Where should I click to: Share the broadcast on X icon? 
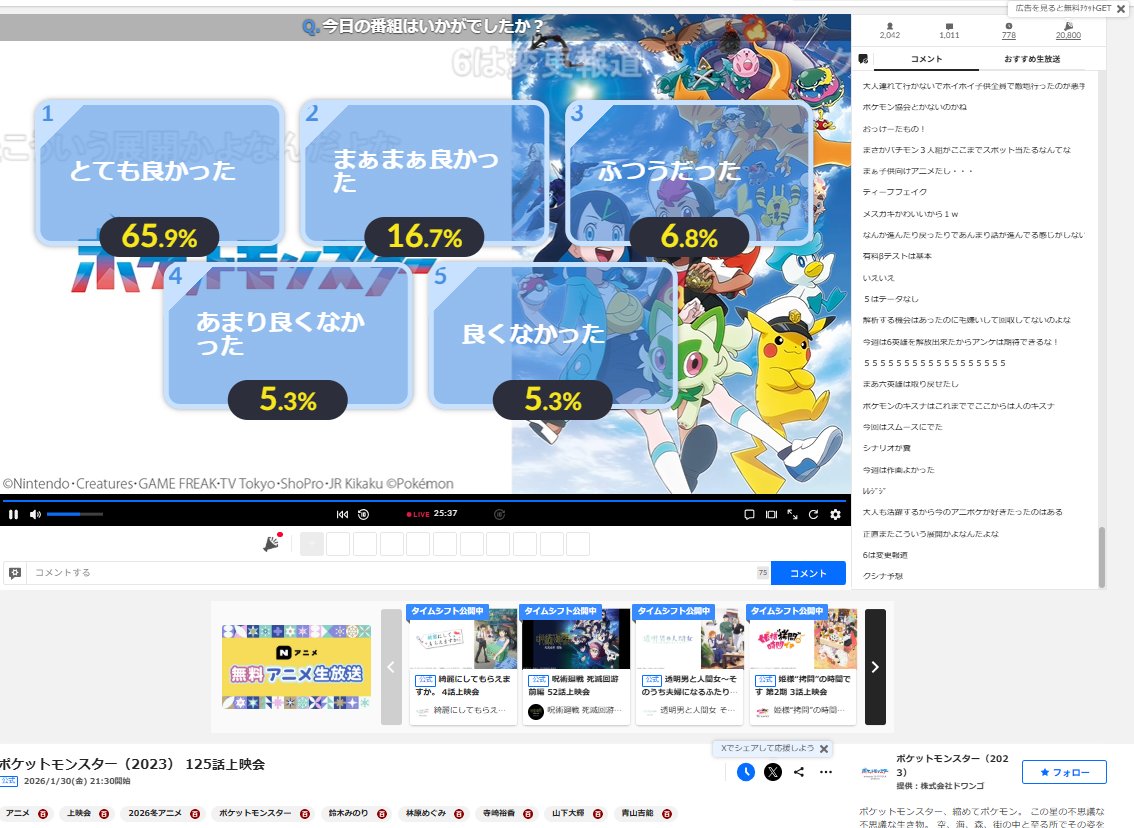tap(773, 772)
